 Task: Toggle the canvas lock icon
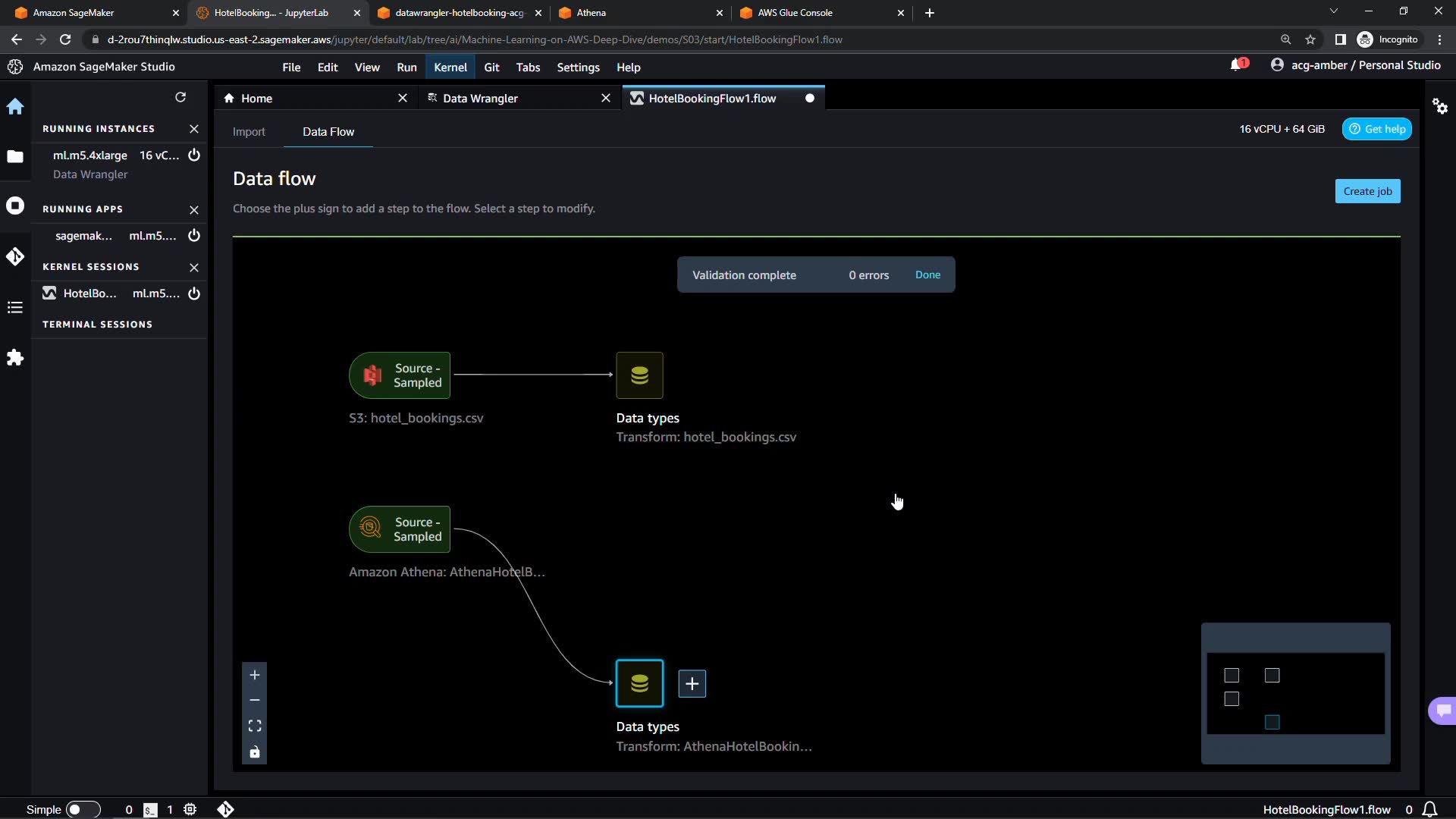click(x=255, y=752)
